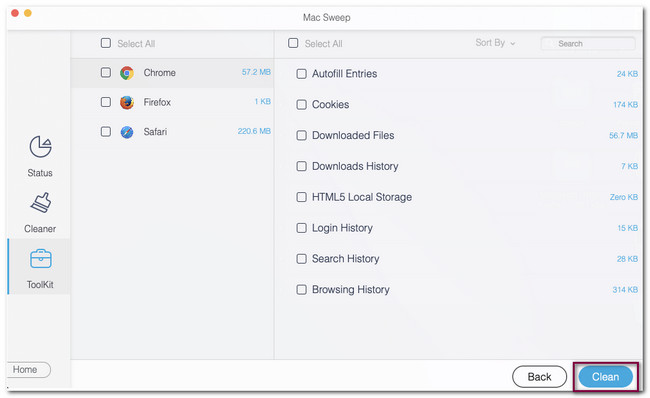Click the Search input field

pos(588,44)
